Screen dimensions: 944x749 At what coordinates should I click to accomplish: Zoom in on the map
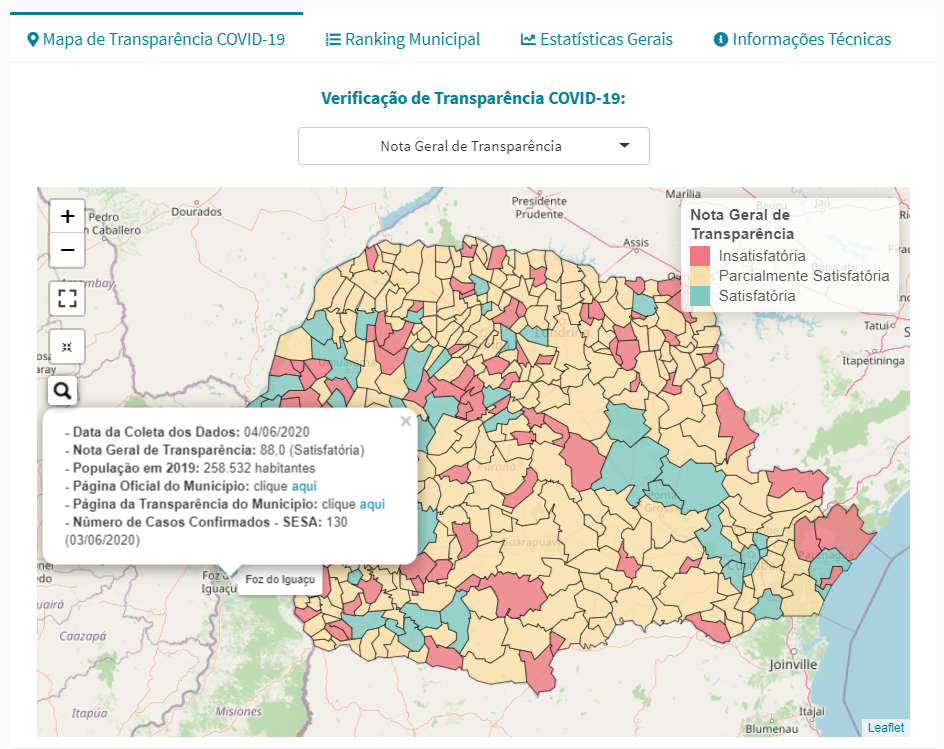point(67,216)
